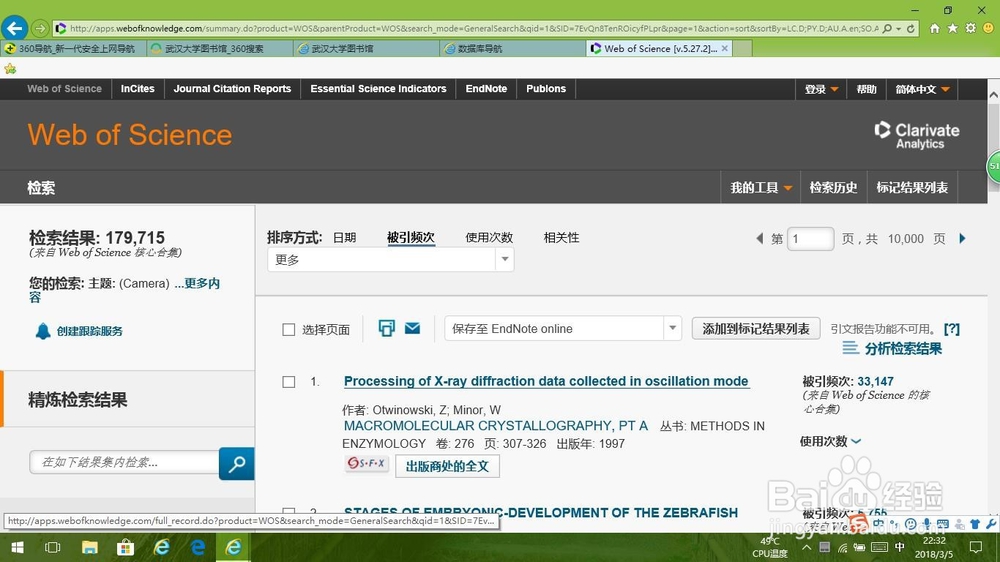
Task: Open Journal Citation Reports menu item
Action: (x=232, y=89)
